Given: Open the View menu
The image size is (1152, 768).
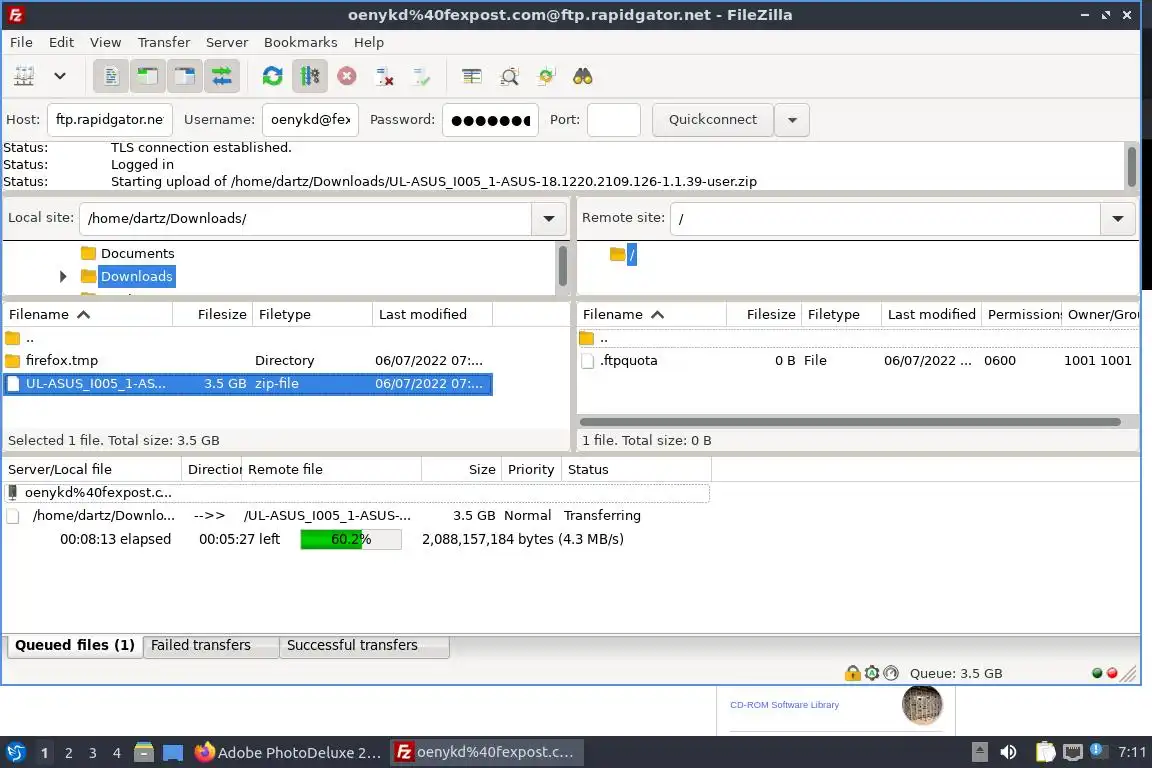Looking at the screenshot, I should click(x=105, y=42).
